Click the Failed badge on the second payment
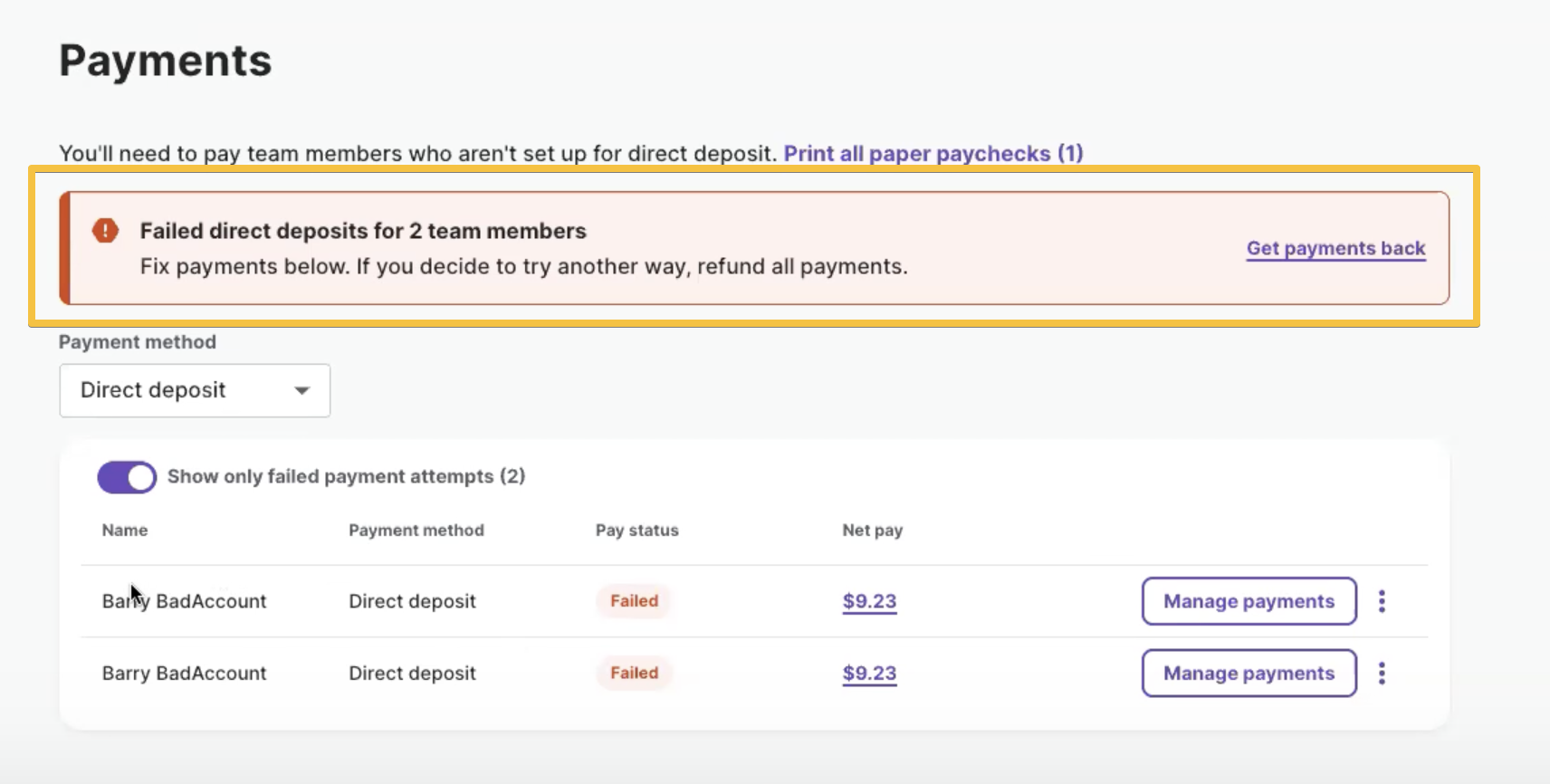 (x=633, y=673)
